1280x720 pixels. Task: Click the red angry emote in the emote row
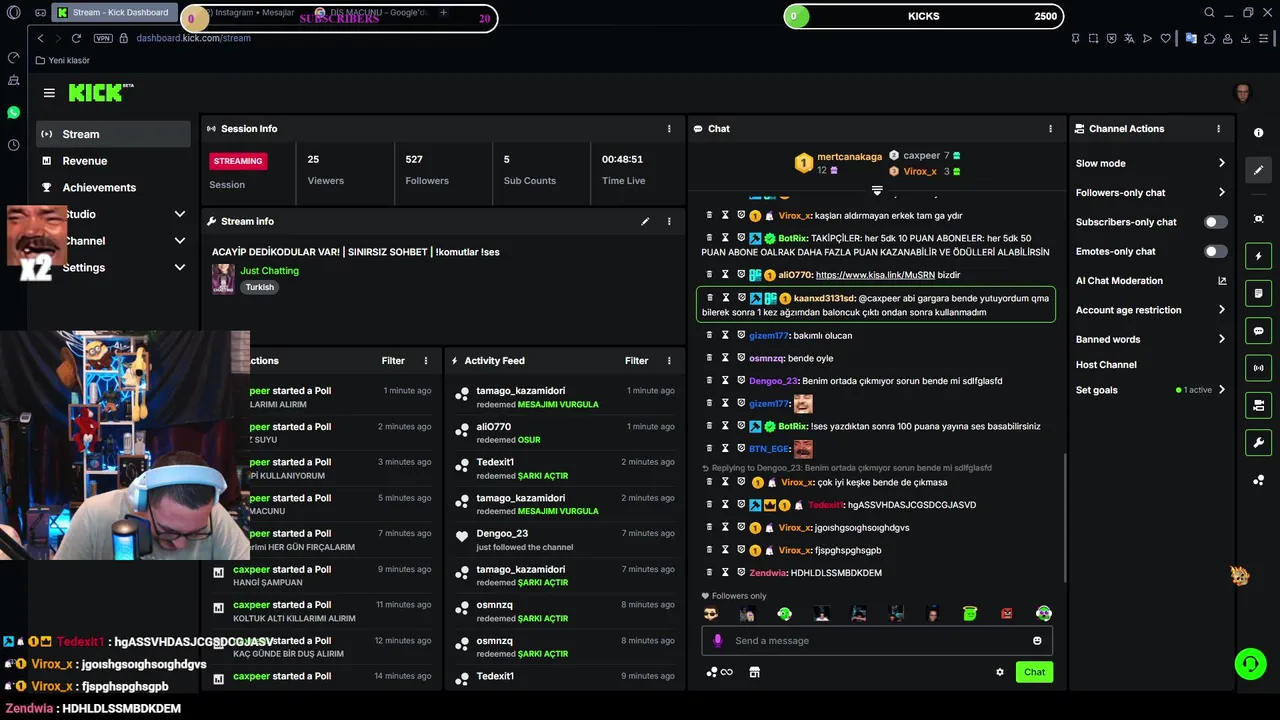(x=1007, y=613)
